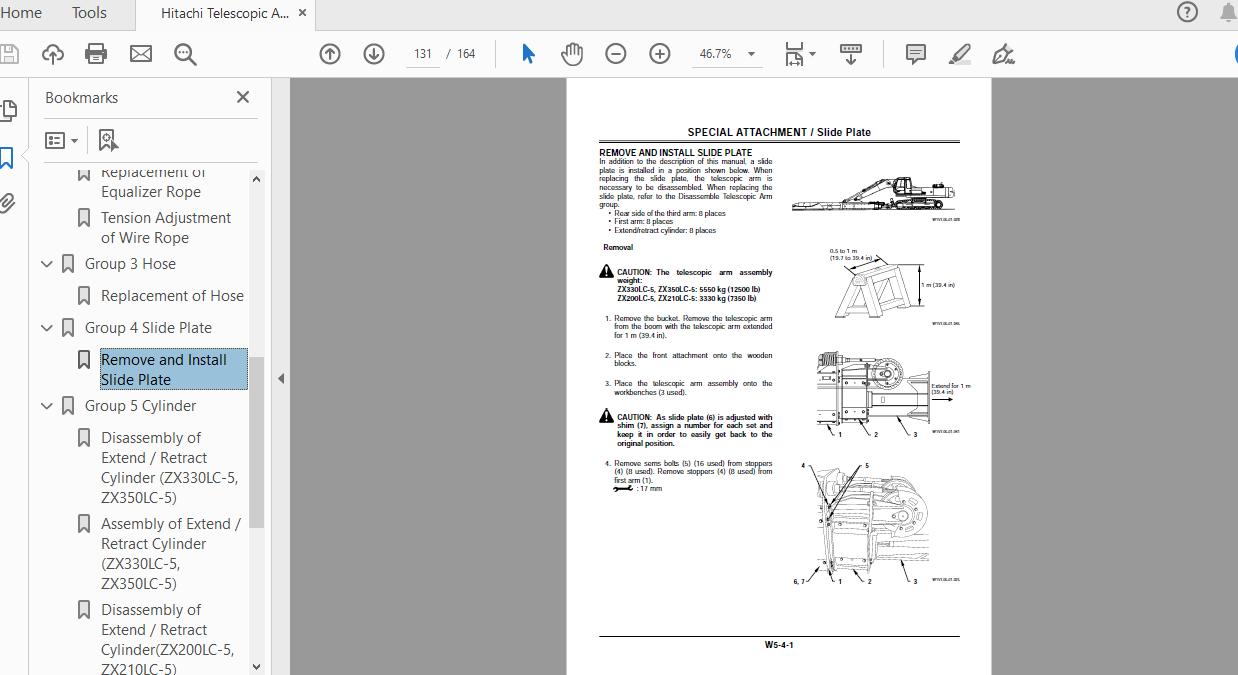Edit the page number field

(x=421, y=54)
